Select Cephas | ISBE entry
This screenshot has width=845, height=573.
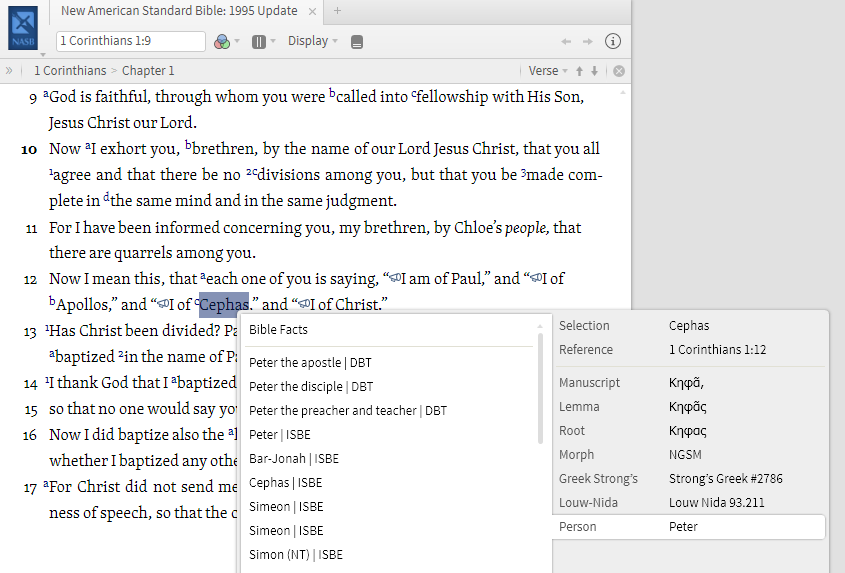tap(286, 482)
